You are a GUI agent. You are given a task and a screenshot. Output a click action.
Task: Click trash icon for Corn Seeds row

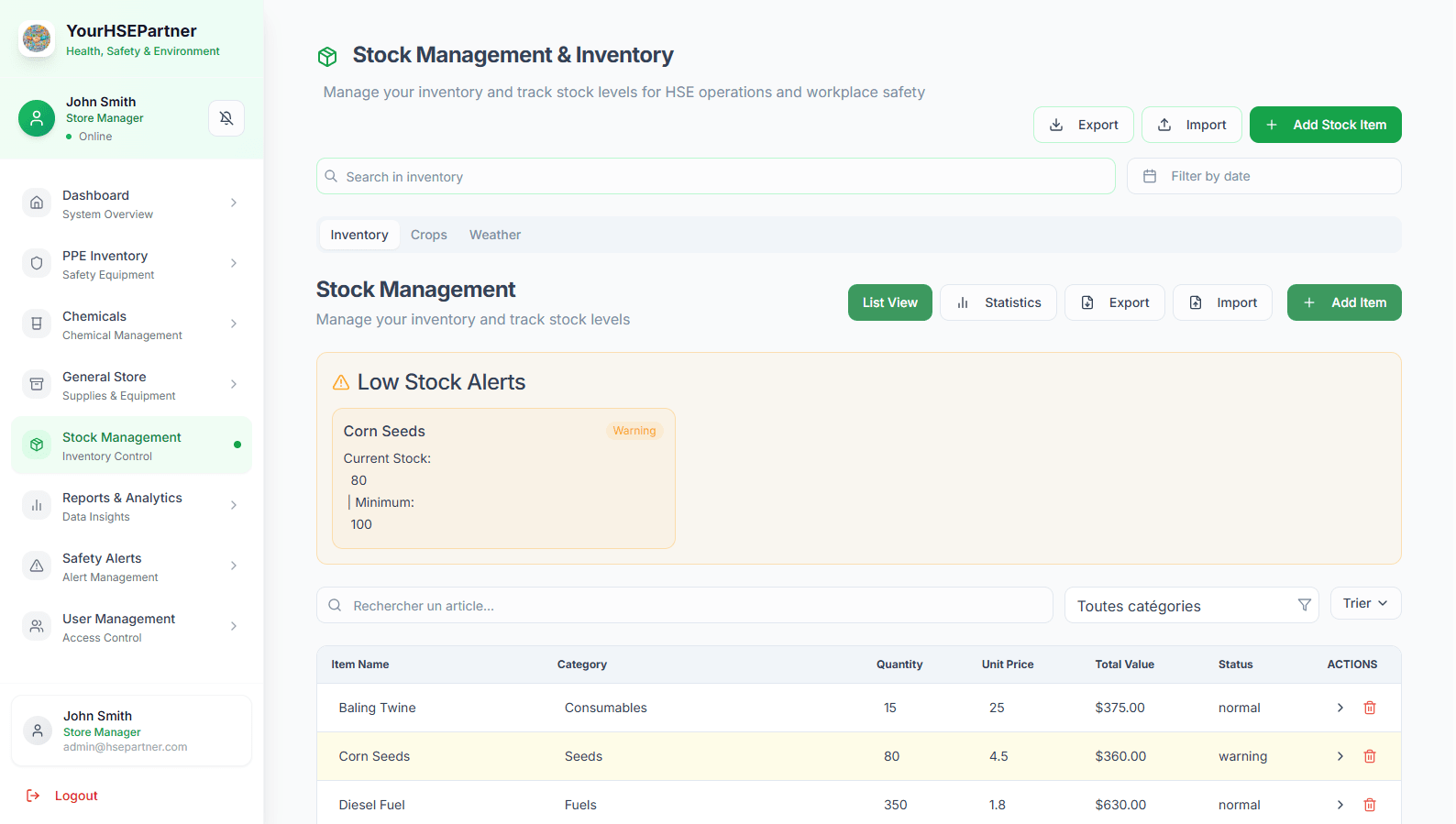coord(1370,756)
